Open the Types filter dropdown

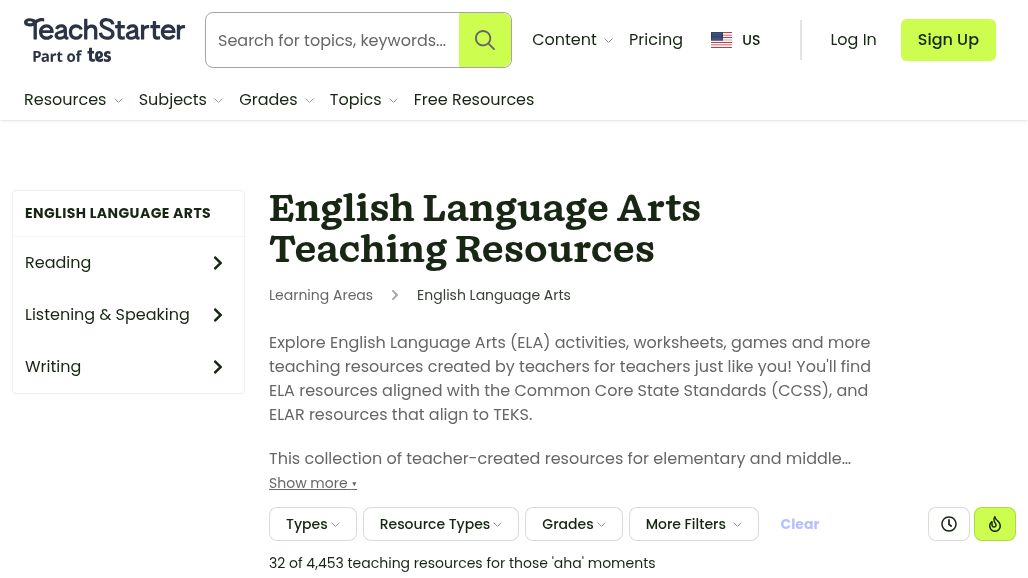312,524
